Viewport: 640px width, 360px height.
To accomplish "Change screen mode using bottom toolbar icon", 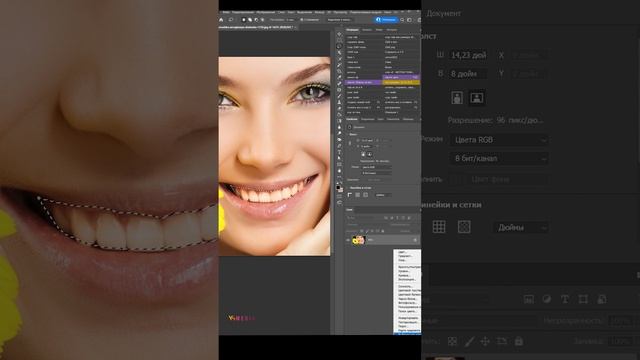I will pyautogui.click(x=339, y=202).
